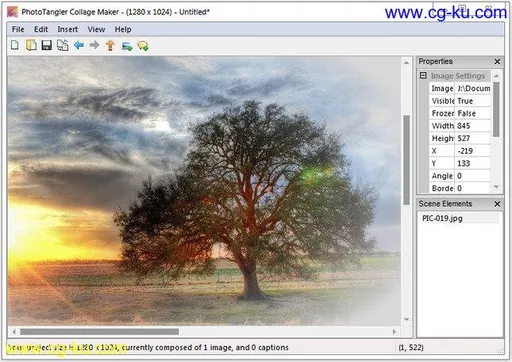Screen dimensions: 512x362
Task: Click the Scene Elements panel title
Action: coord(445,204)
